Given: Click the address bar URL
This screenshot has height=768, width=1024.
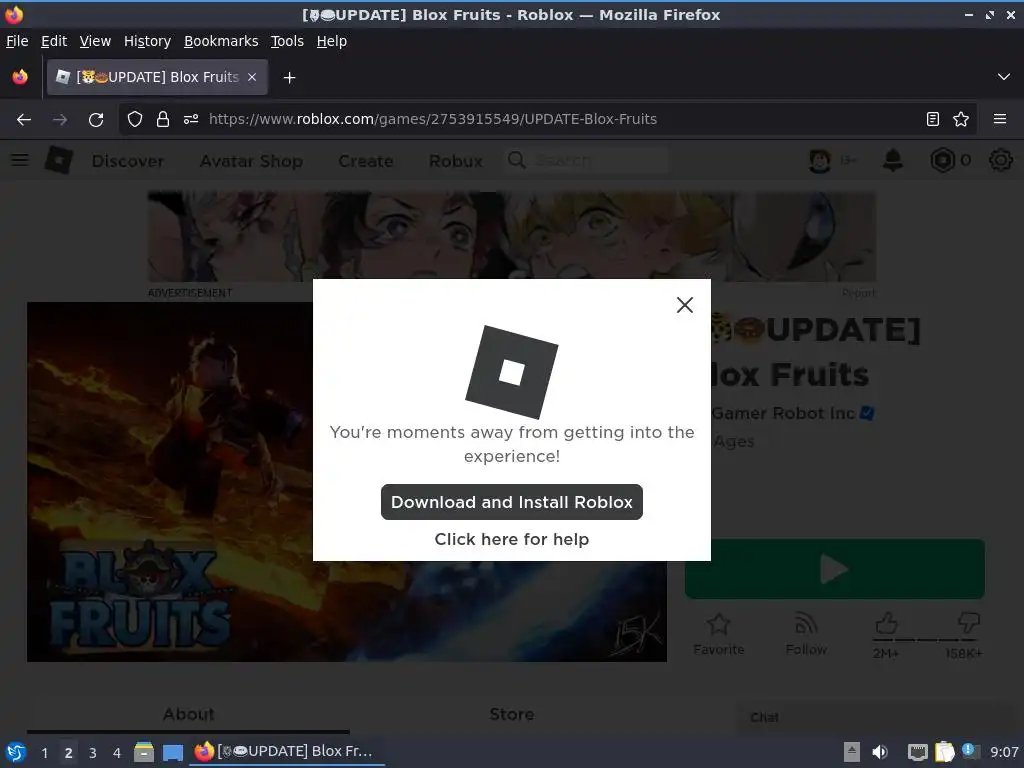Looking at the screenshot, I should tap(432, 119).
